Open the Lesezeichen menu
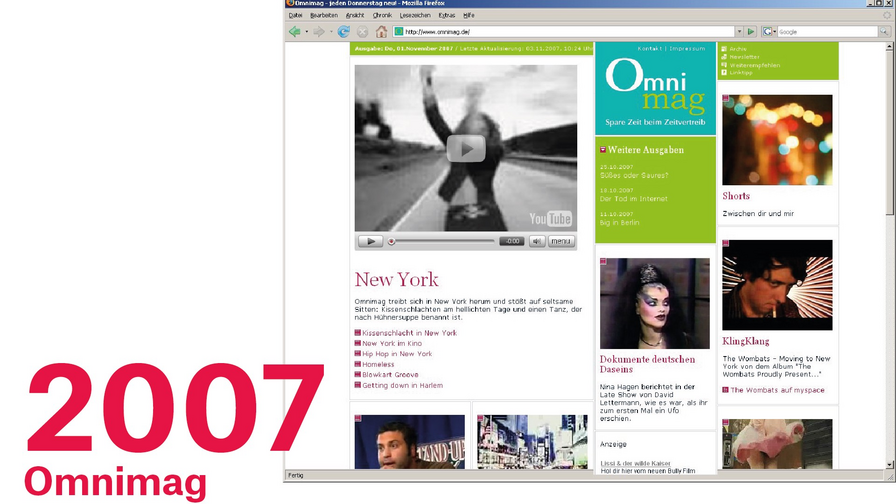Screen dimensions: 896x504 (415, 15)
